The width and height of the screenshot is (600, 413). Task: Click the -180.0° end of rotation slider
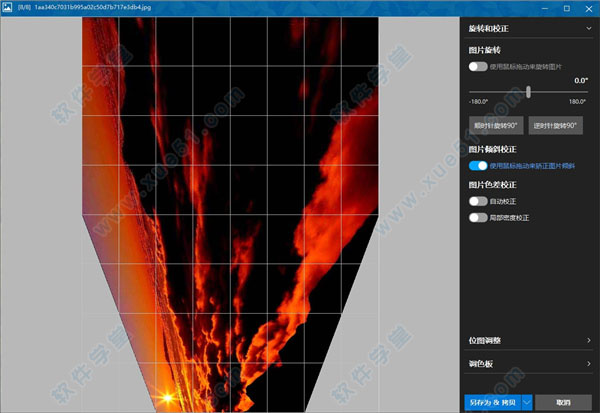click(470, 92)
